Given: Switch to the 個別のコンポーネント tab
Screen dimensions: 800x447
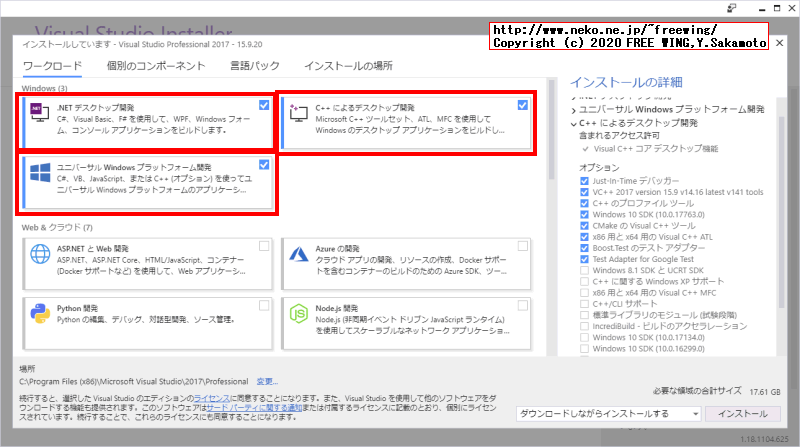Looking at the screenshot, I should pyautogui.click(x=156, y=66).
